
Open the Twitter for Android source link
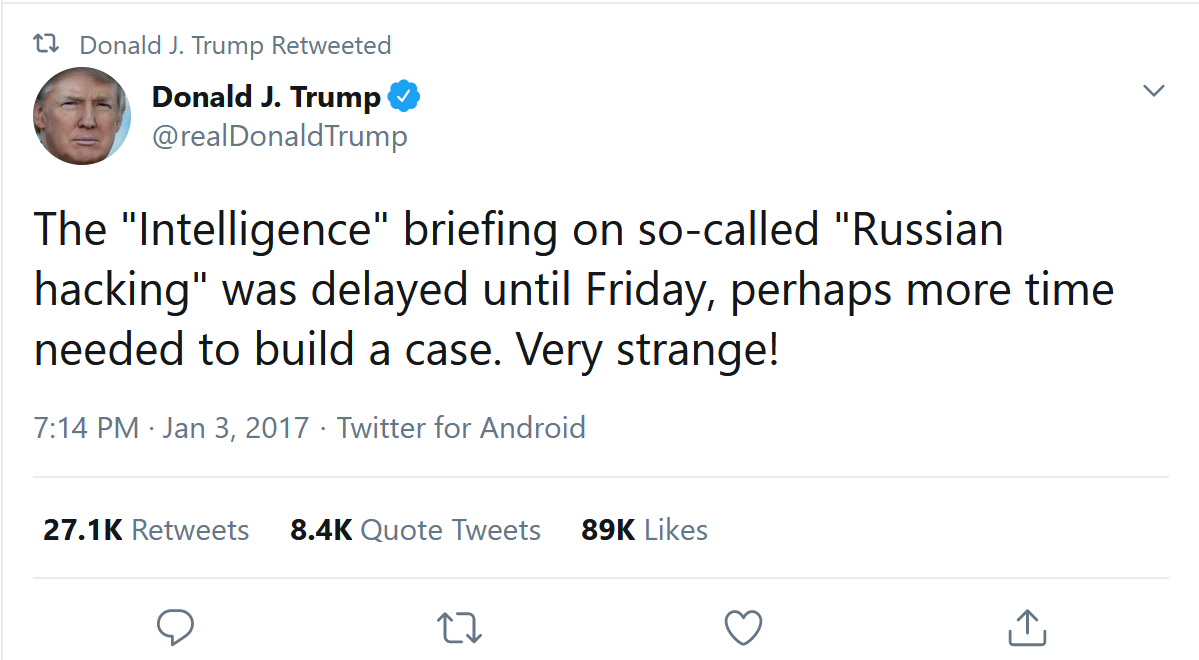(461, 428)
